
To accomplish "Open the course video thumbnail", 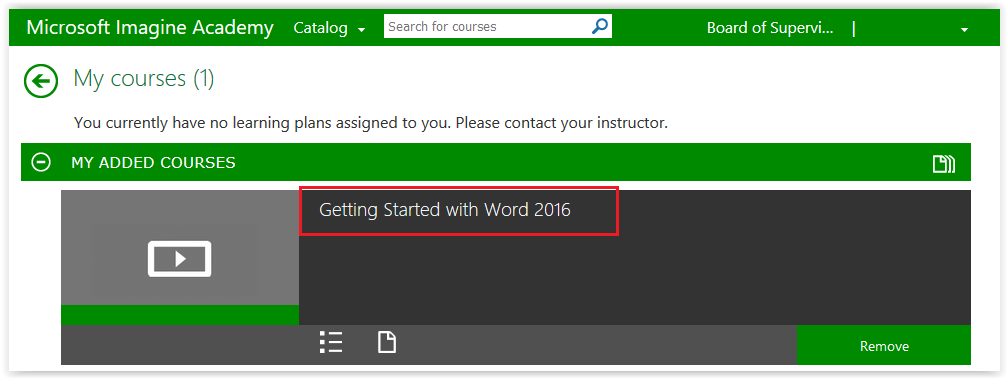I will (x=180, y=247).
